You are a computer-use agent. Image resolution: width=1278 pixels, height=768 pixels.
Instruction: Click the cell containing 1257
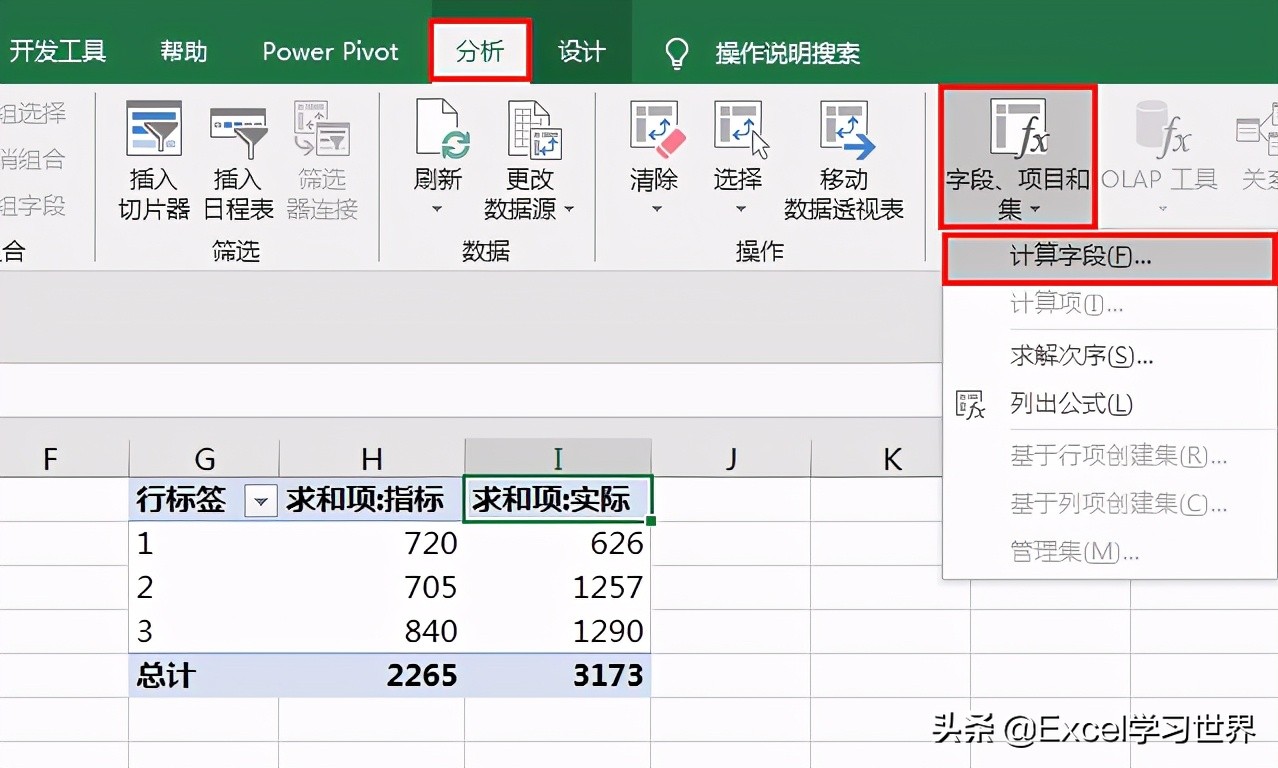(x=558, y=587)
